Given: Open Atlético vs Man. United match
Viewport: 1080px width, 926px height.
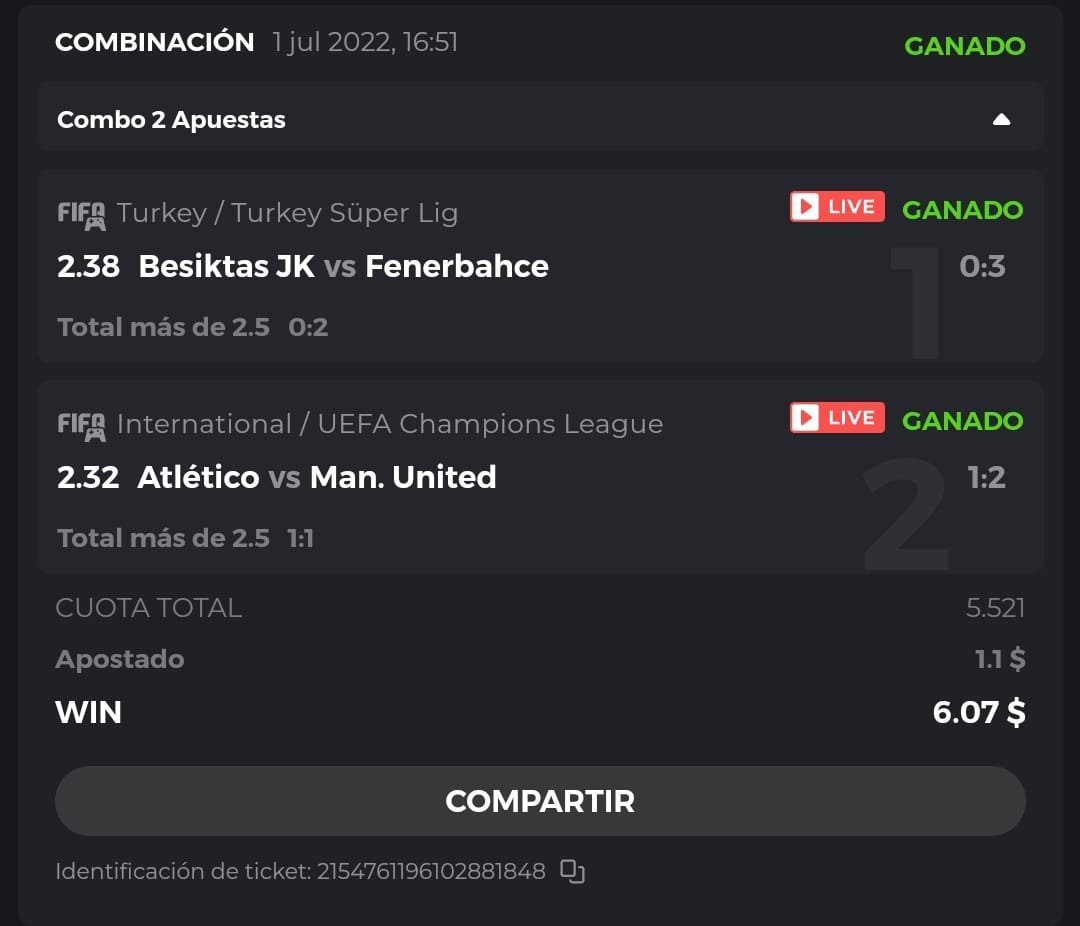Looking at the screenshot, I should [317, 477].
